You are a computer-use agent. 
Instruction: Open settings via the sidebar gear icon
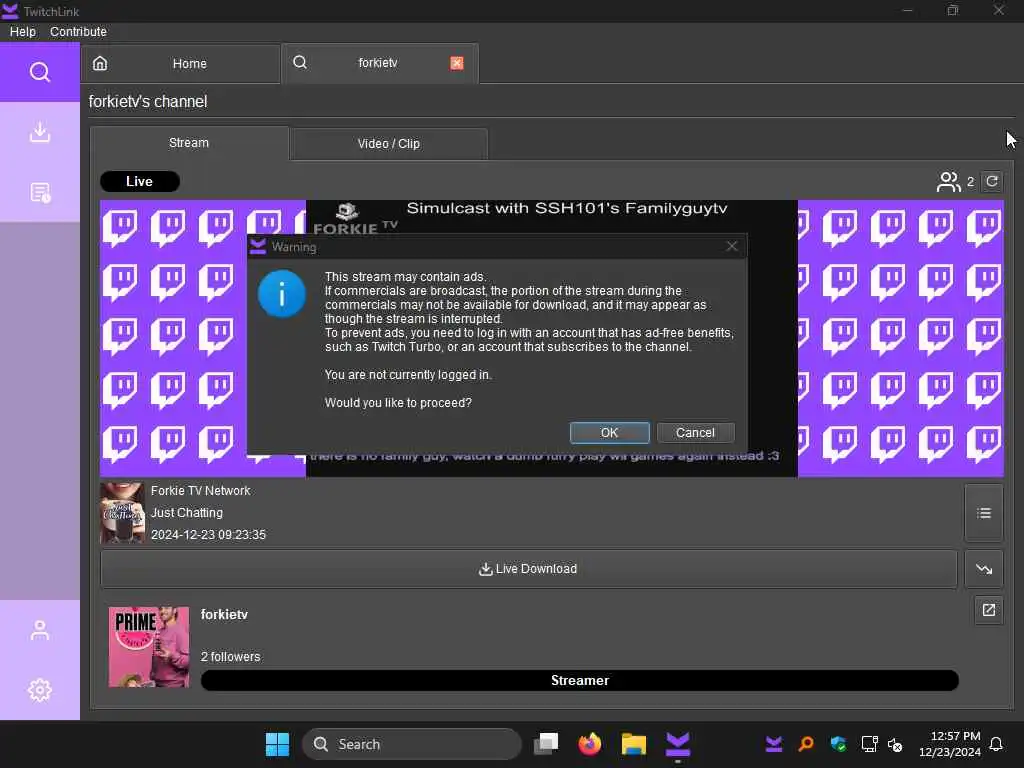[40, 690]
